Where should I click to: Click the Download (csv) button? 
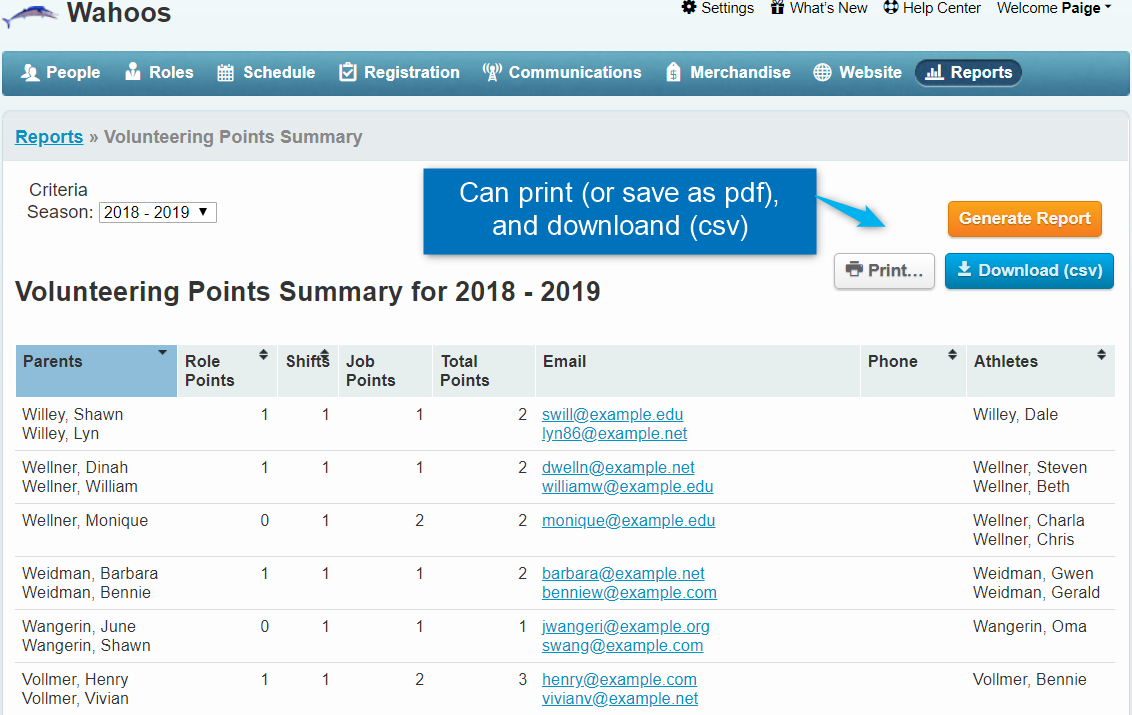1029,270
